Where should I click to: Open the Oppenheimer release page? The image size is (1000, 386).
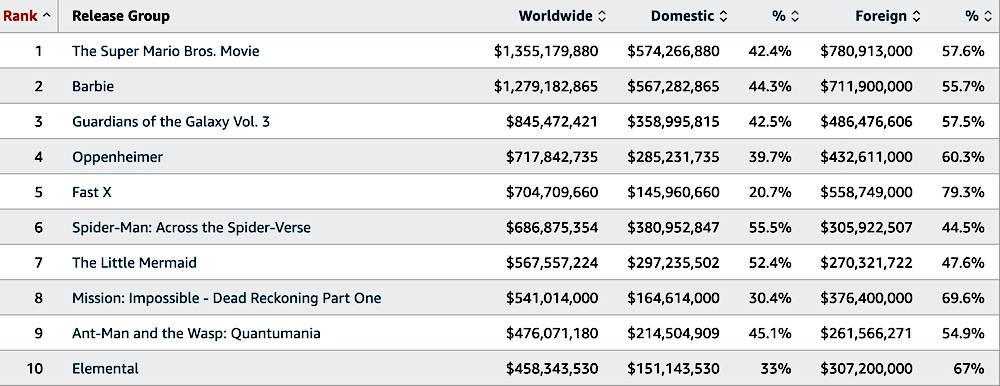[x=117, y=157]
